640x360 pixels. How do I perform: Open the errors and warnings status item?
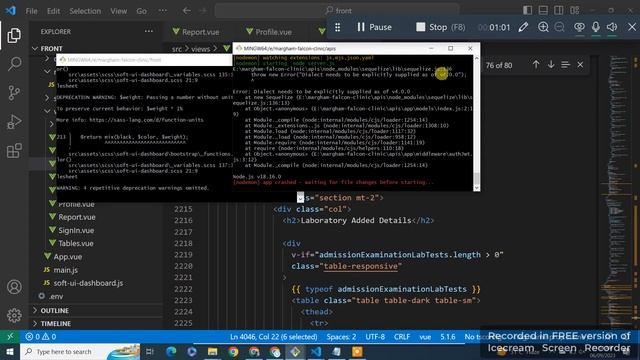(41, 337)
